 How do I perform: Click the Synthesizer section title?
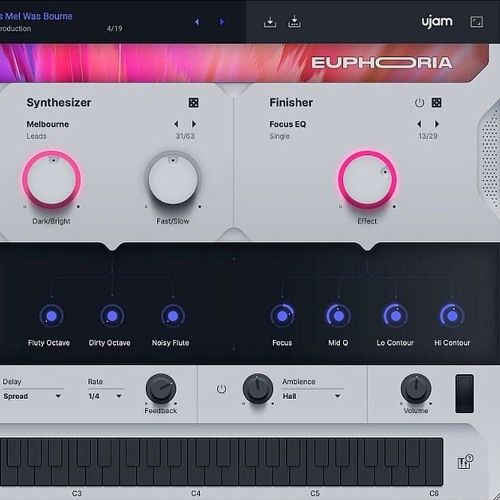pos(59,102)
